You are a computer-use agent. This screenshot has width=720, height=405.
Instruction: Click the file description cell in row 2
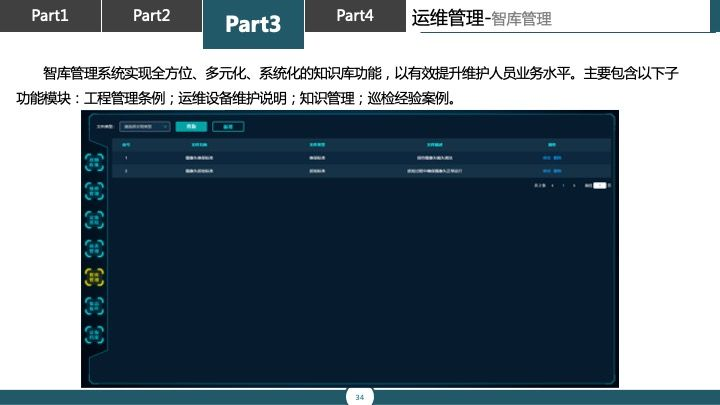click(x=434, y=171)
